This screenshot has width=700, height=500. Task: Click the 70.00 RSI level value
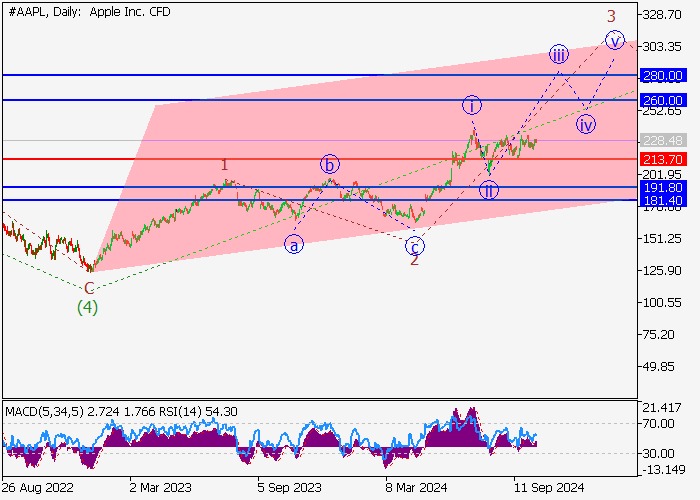(x=658, y=424)
